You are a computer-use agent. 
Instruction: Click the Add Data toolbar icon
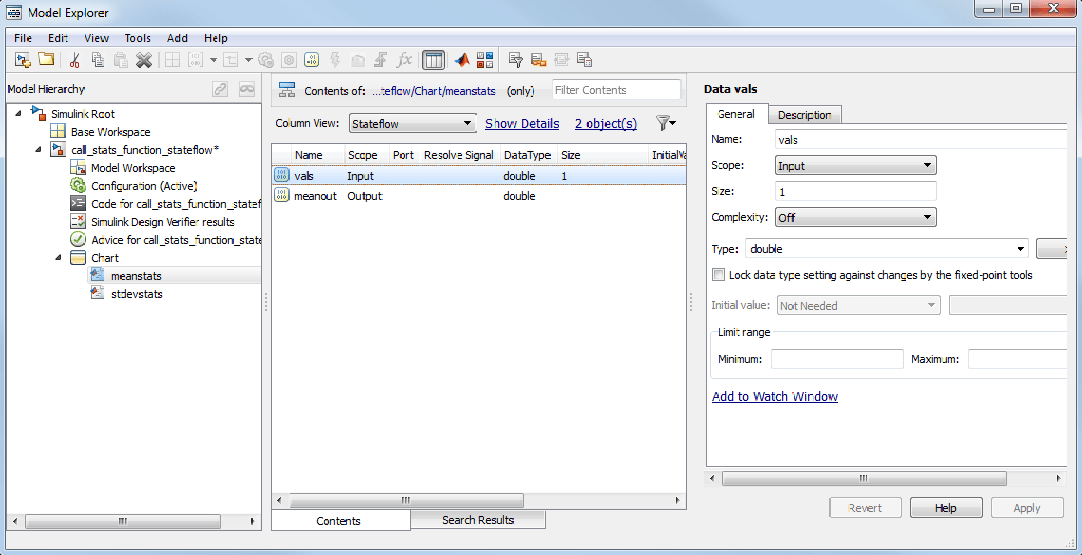coord(311,60)
